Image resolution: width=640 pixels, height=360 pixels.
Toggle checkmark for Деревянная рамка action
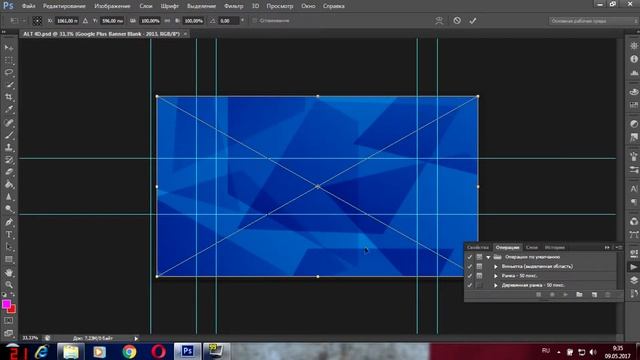pos(470,285)
